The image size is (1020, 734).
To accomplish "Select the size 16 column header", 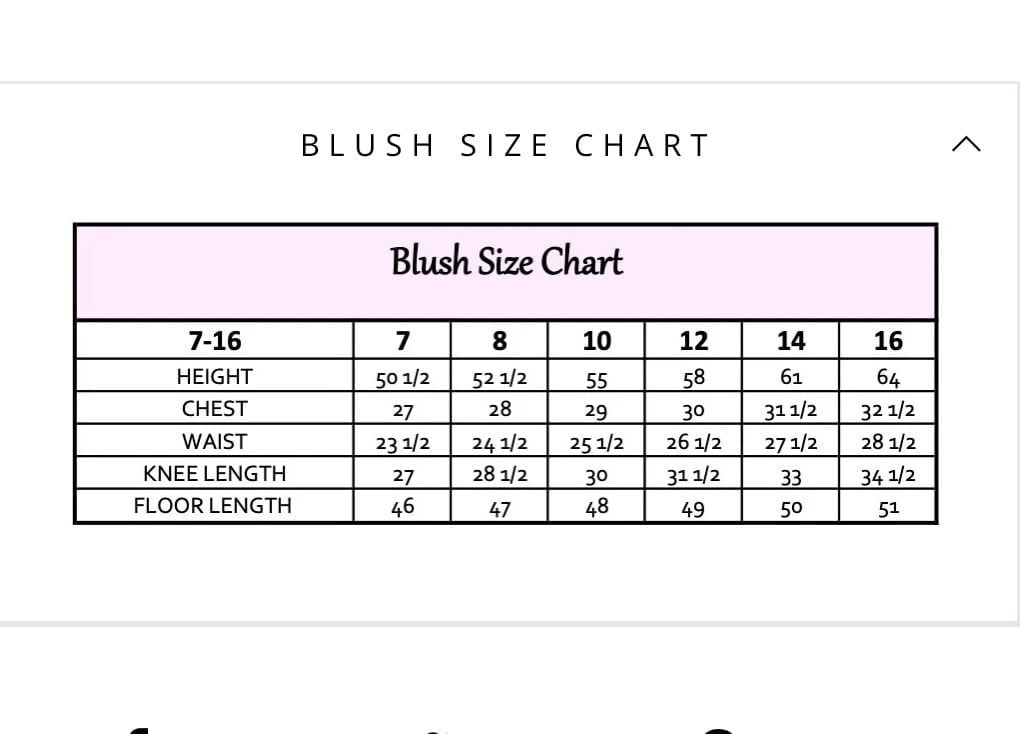I will pyautogui.click(x=888, y=340).
